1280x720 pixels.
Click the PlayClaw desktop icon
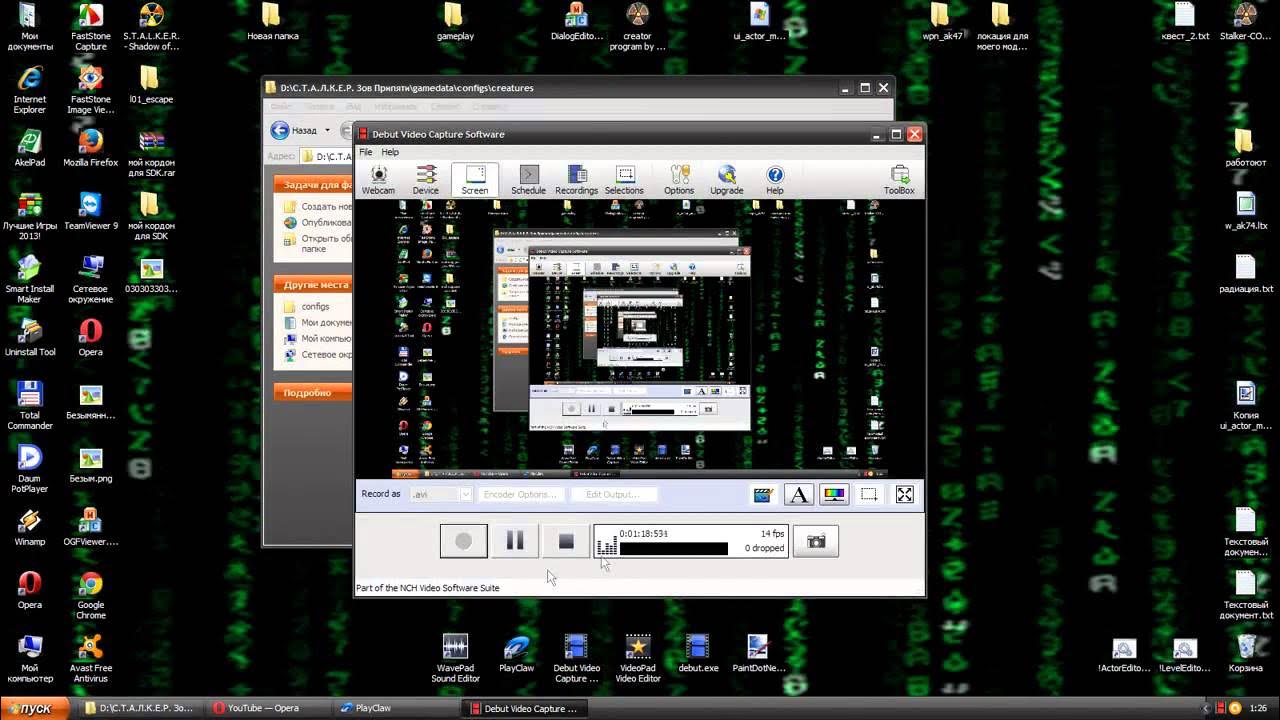(x=517, y=653)
